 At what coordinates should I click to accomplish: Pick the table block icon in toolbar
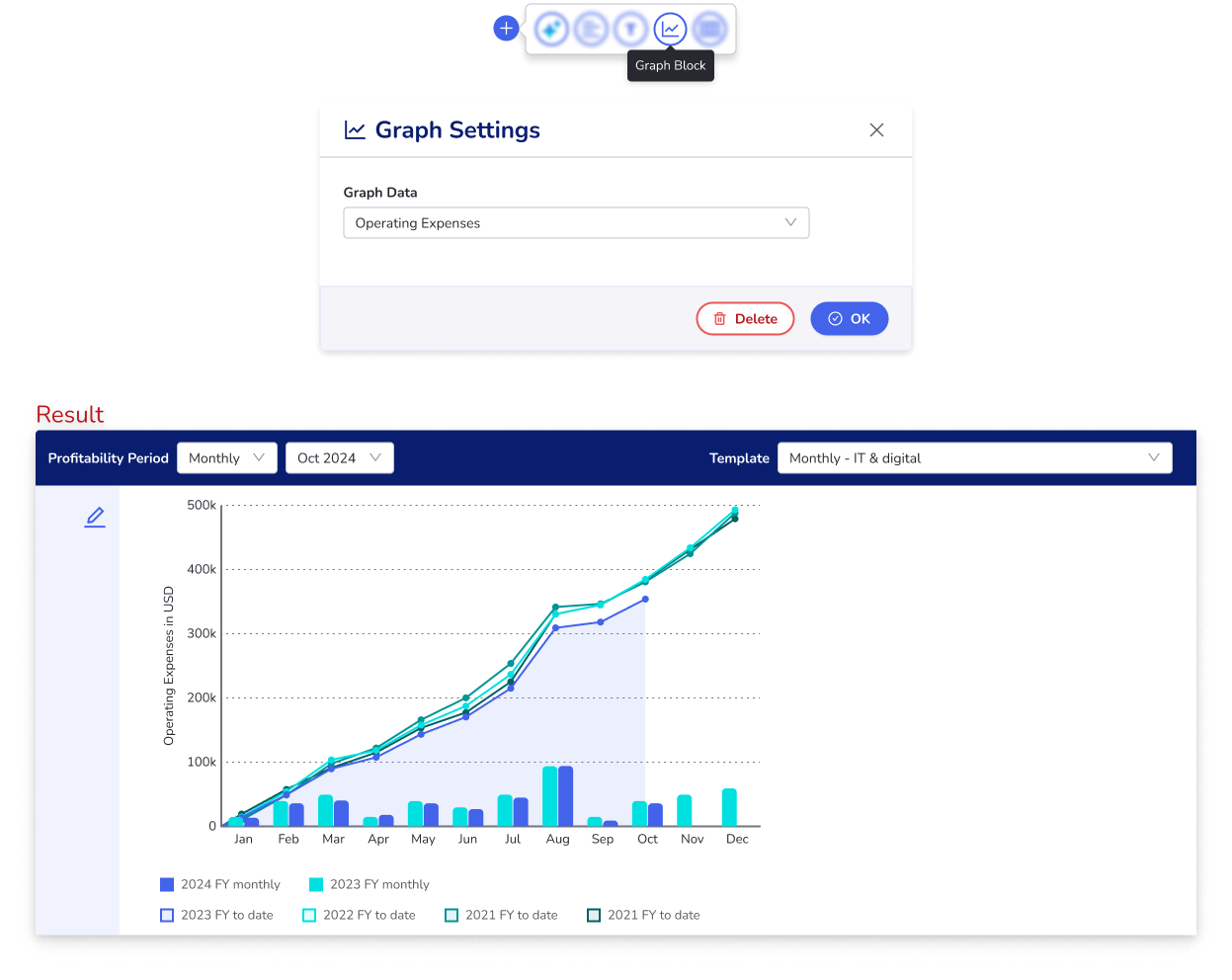click(708, 30)
